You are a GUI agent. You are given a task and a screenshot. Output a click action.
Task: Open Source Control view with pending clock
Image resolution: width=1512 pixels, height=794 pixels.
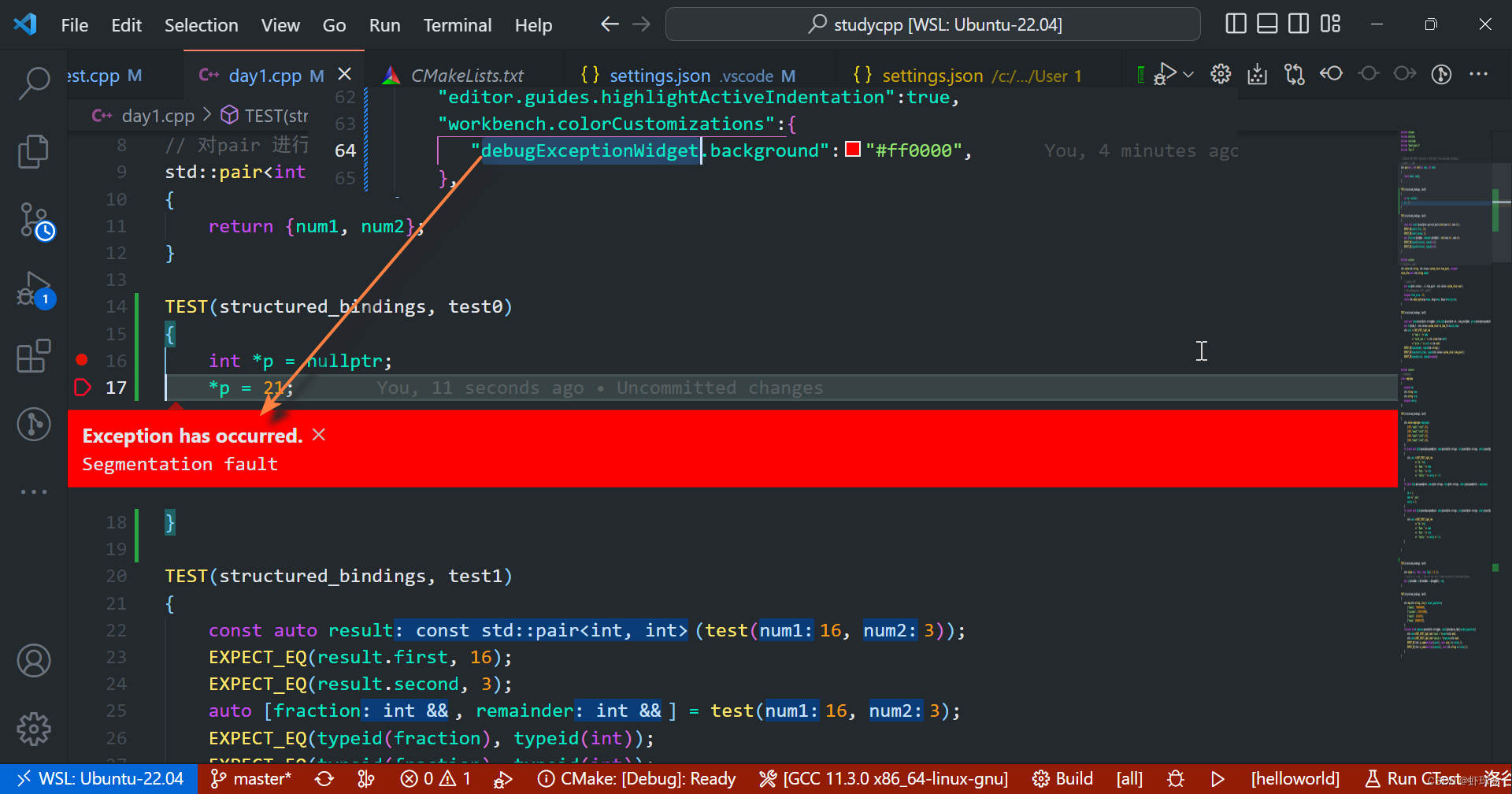pyautogui.click(x=35, y=221)
